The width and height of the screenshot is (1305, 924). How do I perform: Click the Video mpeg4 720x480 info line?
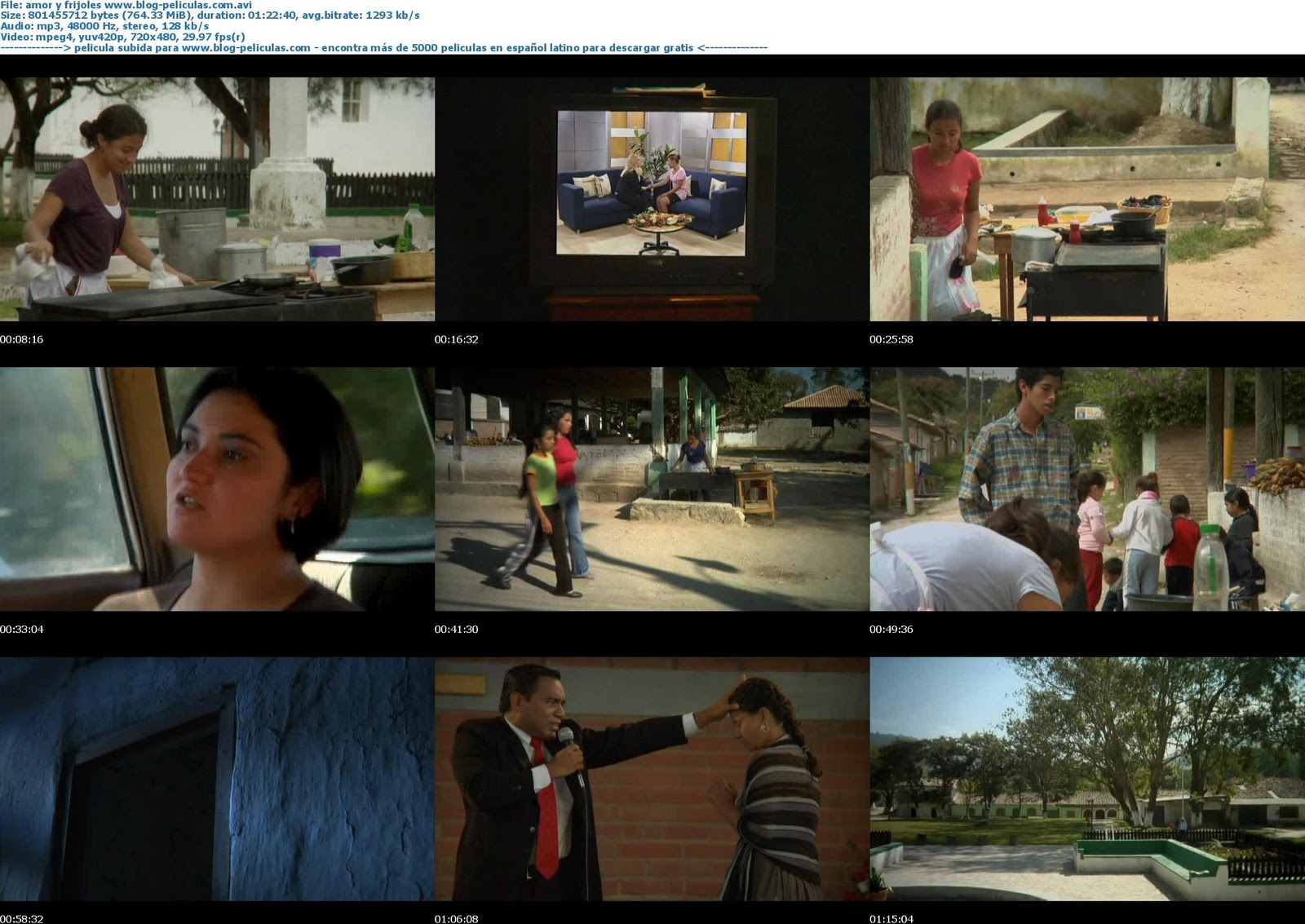point(122,37)
